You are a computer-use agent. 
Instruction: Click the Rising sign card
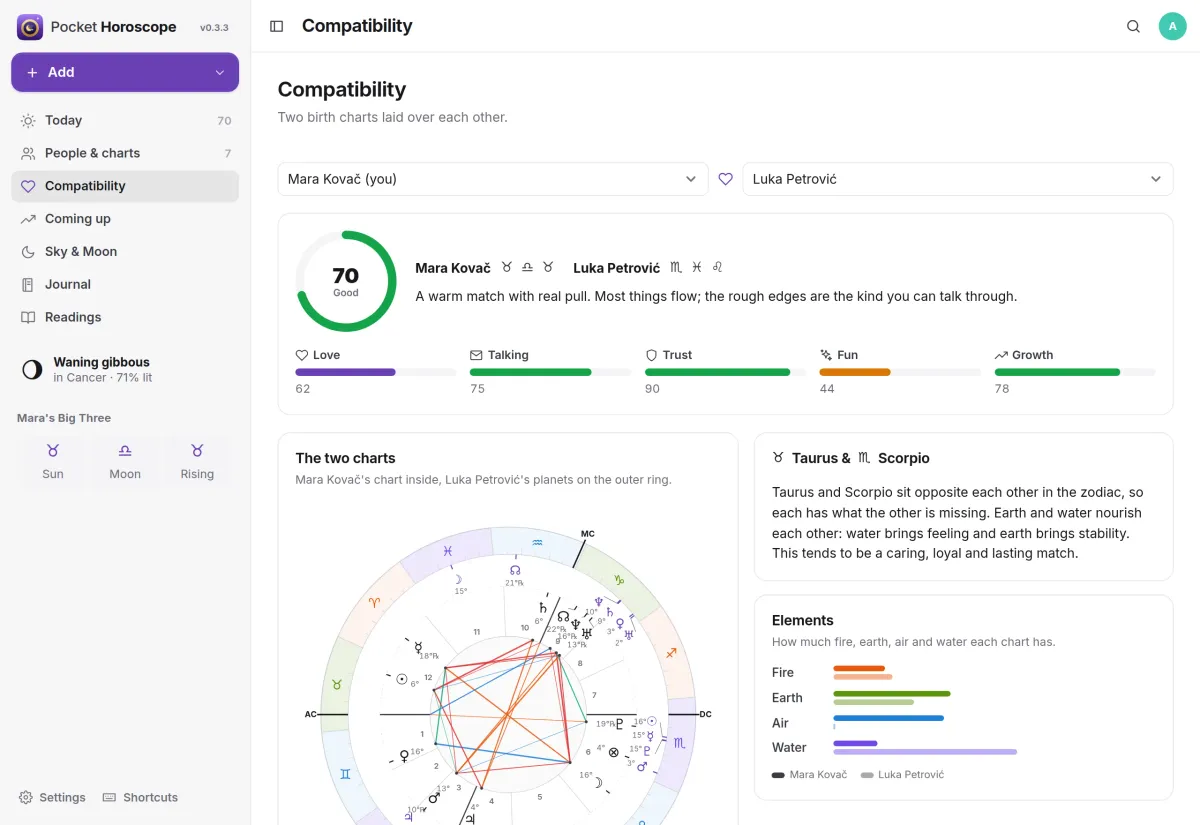pos(197,462)
